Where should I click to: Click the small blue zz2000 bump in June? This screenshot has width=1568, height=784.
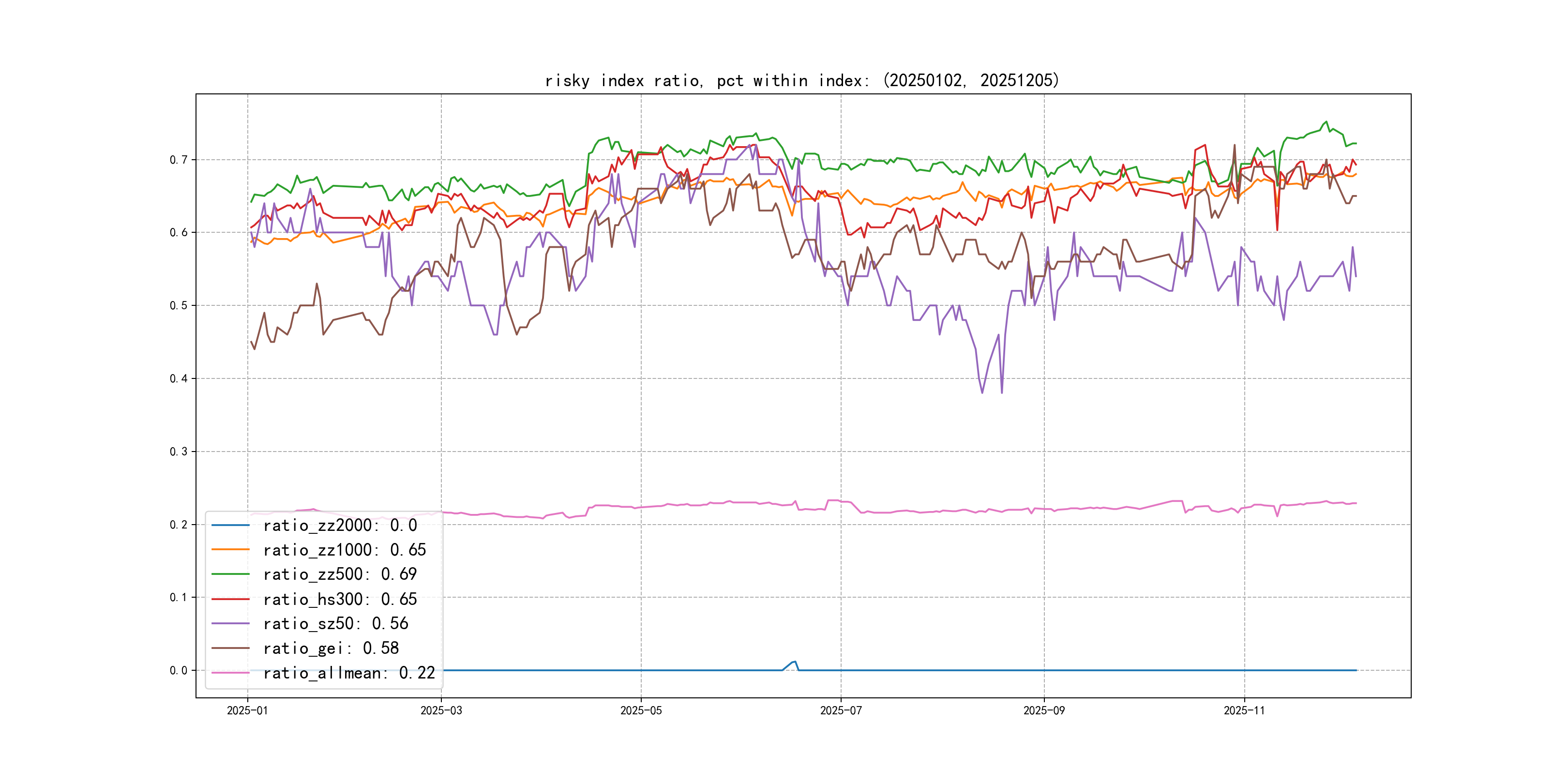coord(793,662)
